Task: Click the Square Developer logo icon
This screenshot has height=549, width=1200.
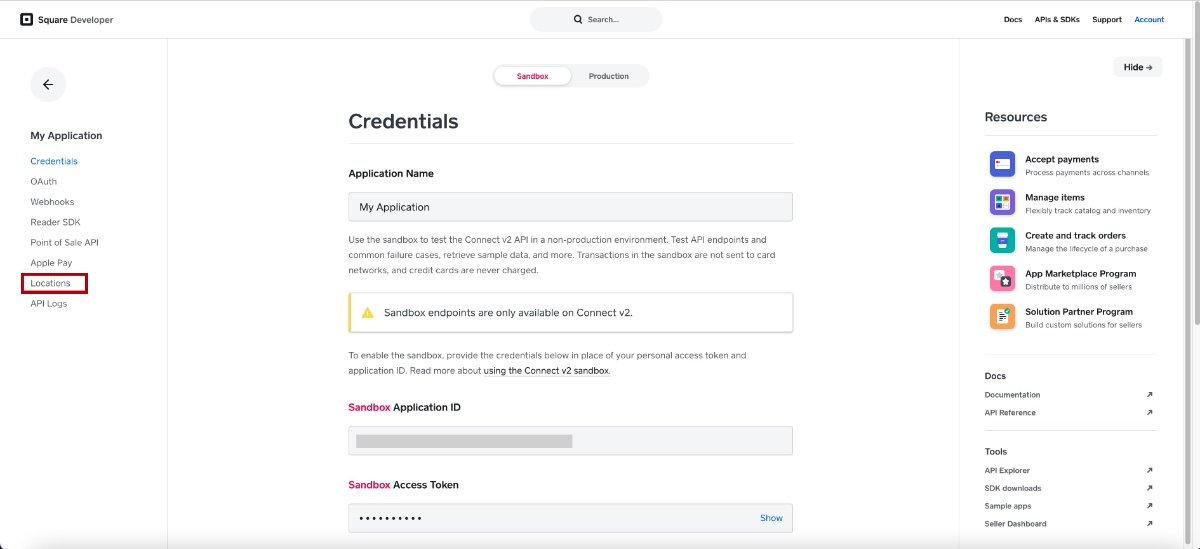Action: [26, 19]
